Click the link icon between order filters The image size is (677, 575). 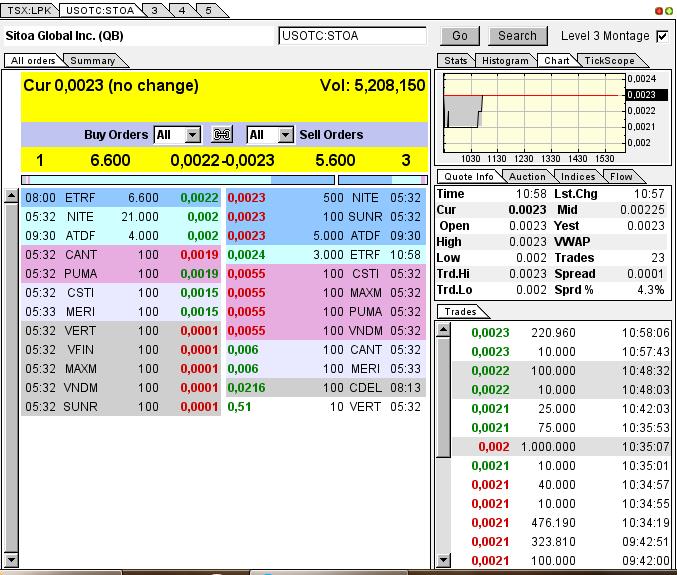pyautogui.click(x=223, y=135)
